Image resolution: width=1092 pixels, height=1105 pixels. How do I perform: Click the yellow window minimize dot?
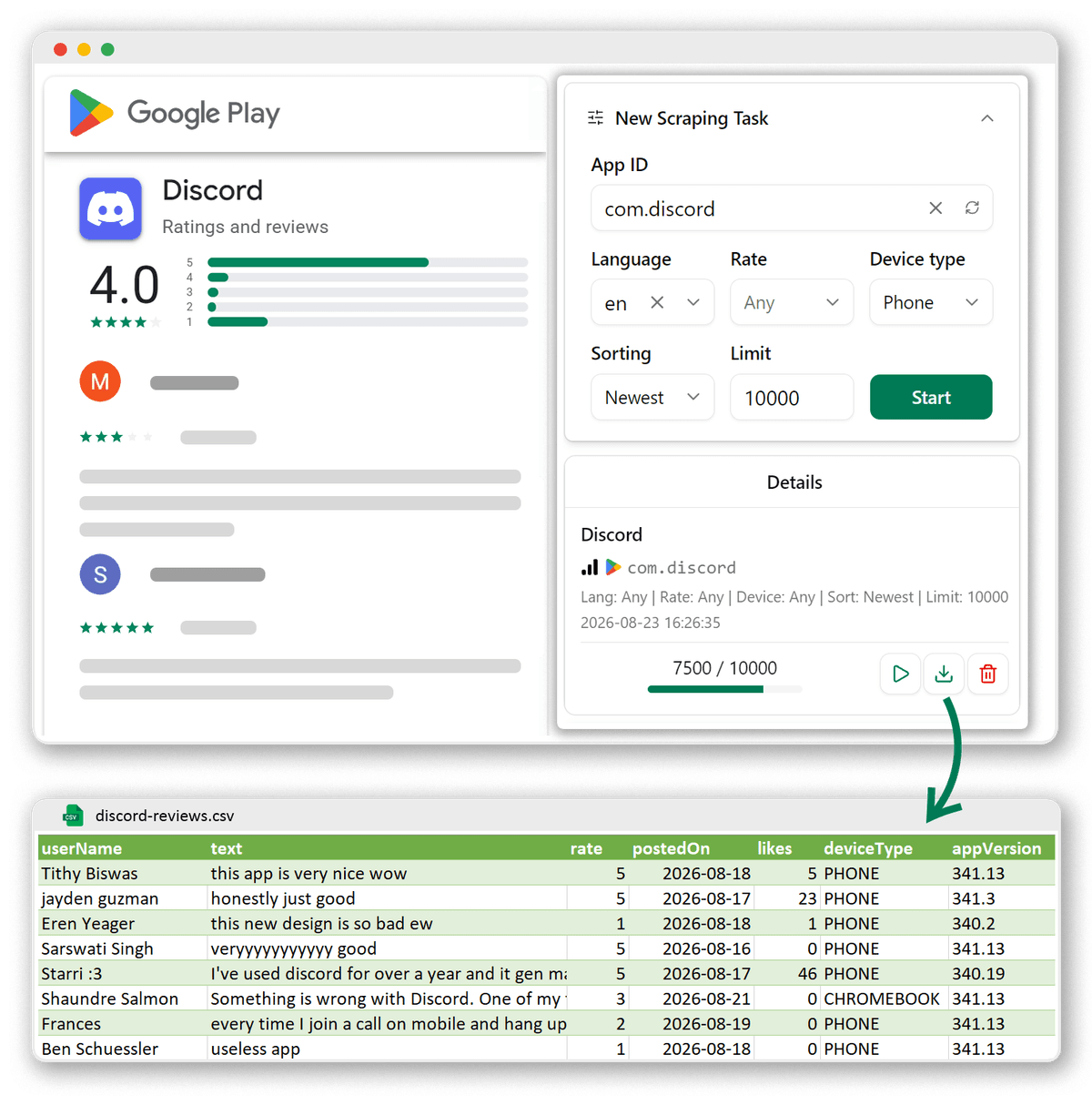[84, 49]
